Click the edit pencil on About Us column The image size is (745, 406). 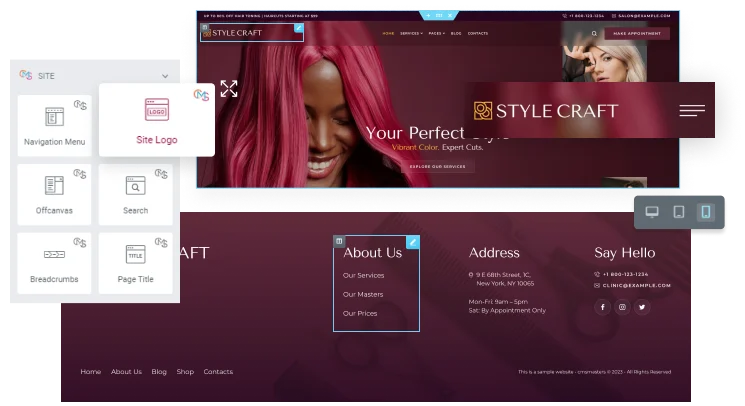click(x=413, y=242)
